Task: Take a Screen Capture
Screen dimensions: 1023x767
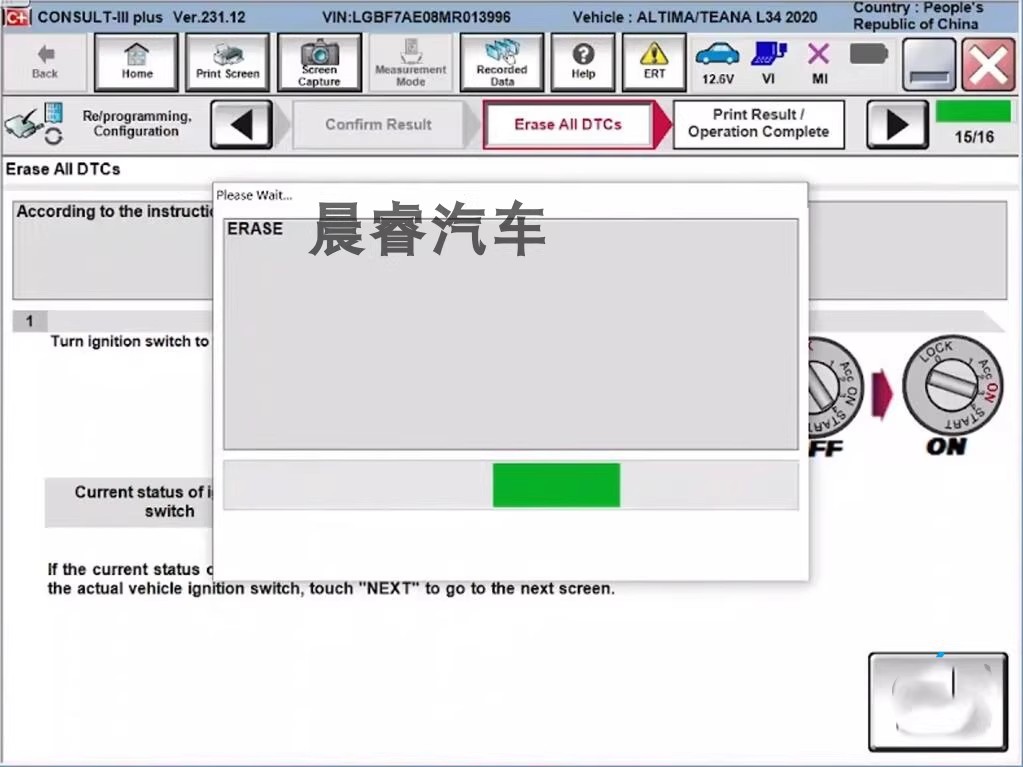Action: click(x=319, y=62)
